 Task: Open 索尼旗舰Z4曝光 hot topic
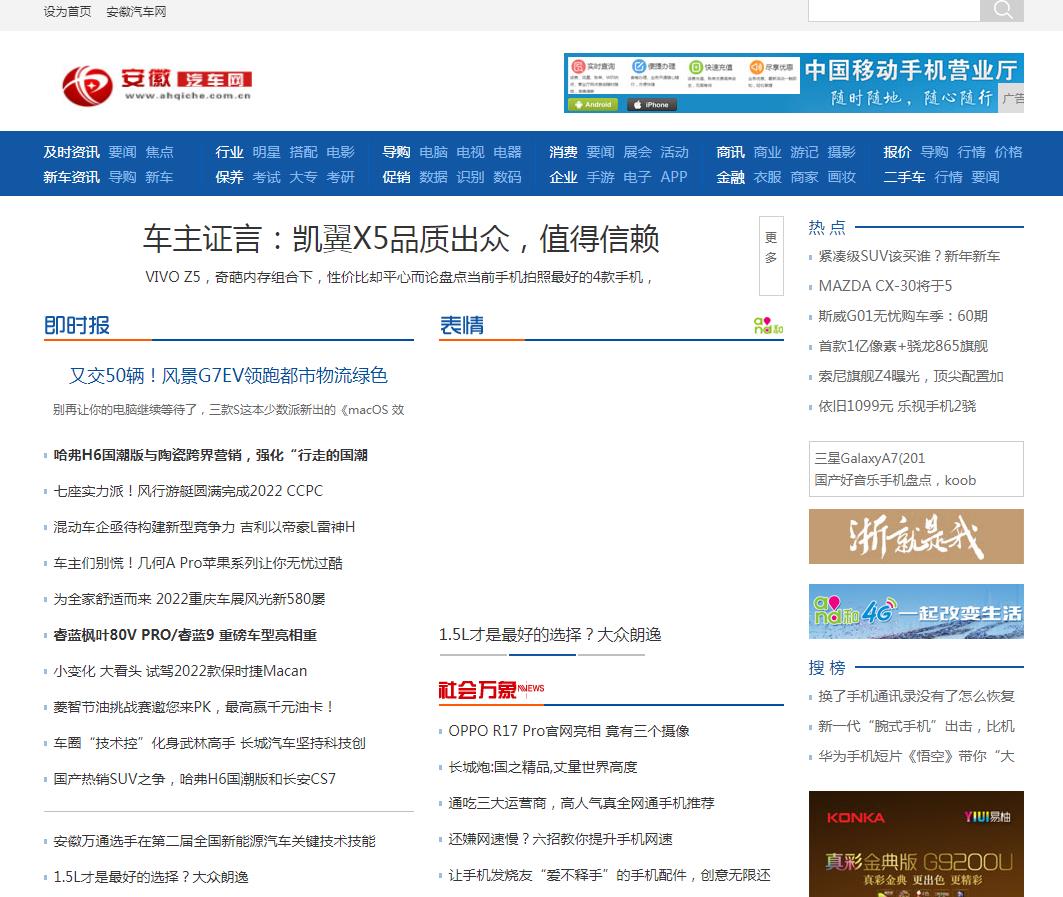coord(910,376)
